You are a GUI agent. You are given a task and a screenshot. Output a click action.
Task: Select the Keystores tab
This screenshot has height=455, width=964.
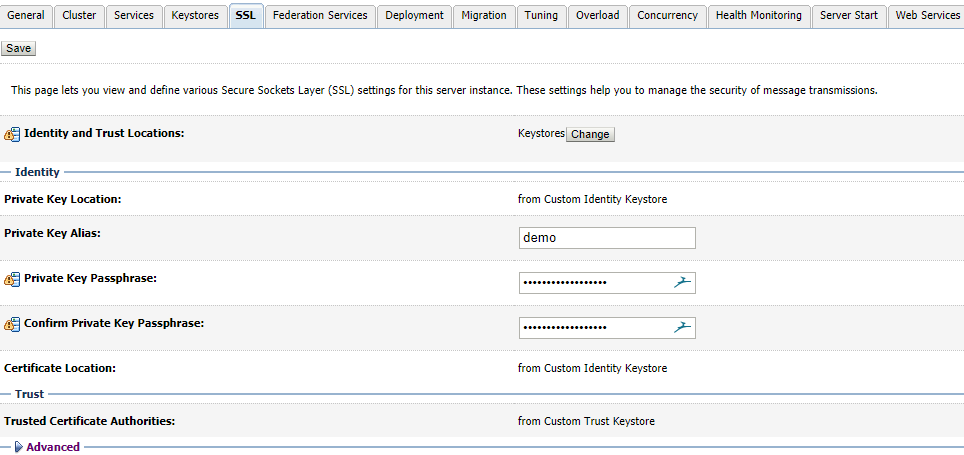click(195, 16)
